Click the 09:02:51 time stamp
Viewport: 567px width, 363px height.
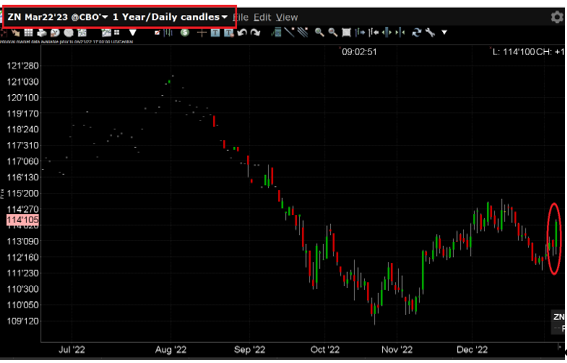tap(359, 52)
